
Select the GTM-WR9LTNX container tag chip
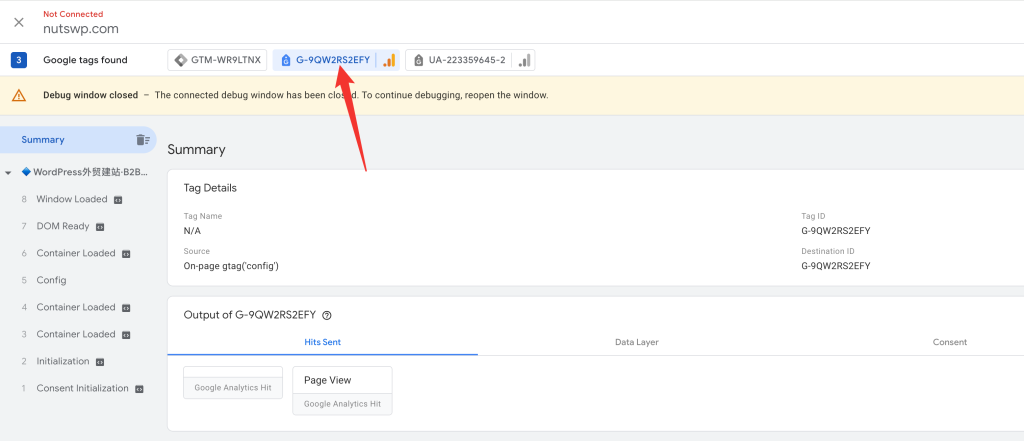pyautogui.click(x=217, y=60)
